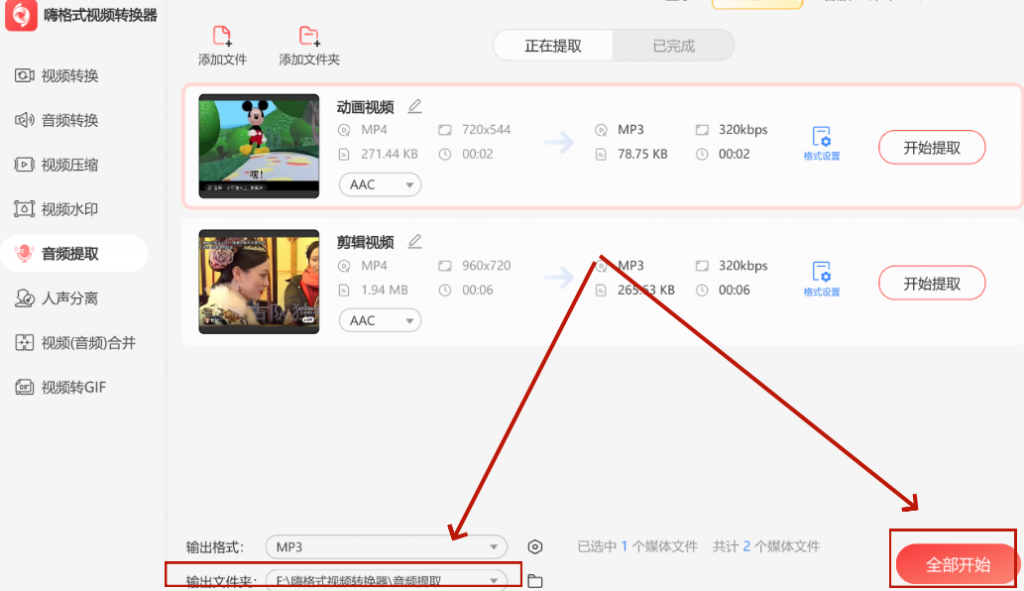Select the 音频转换 sidebar tool
Image resolution: width=1024 pixels, height=591 pixels.
coord(60,120)
